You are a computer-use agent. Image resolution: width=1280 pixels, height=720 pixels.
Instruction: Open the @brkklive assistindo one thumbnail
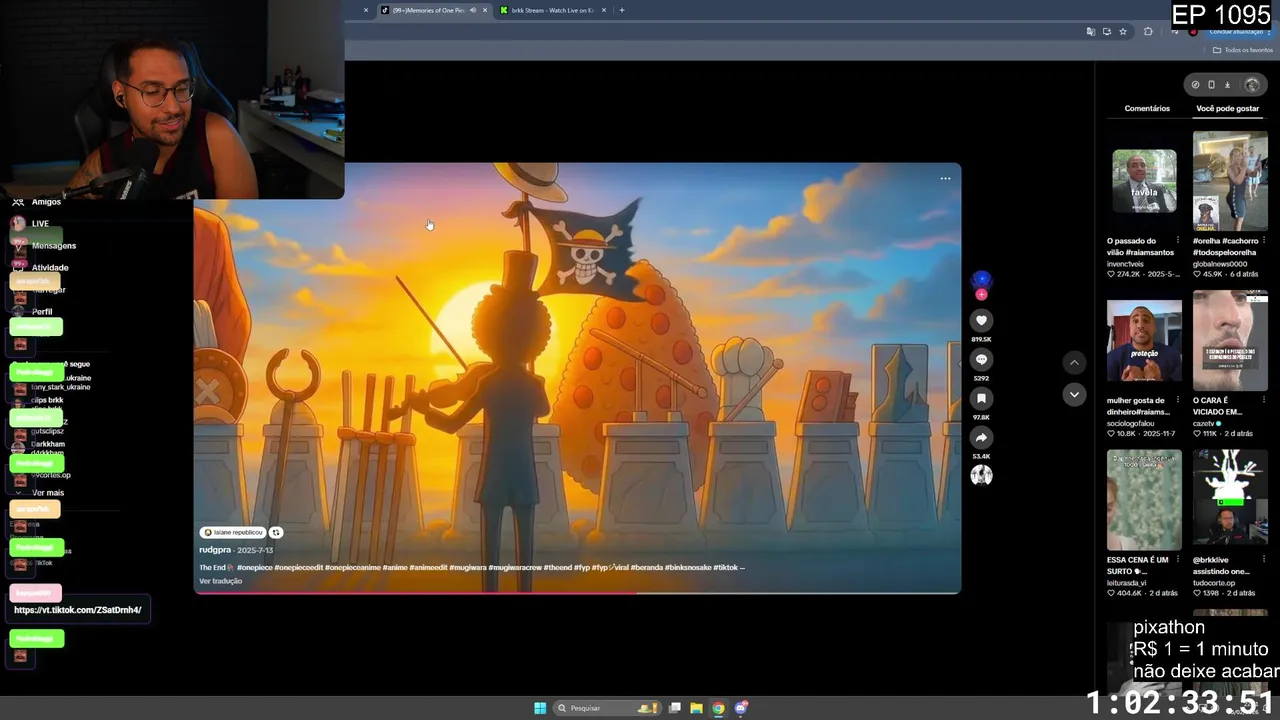1230,500
